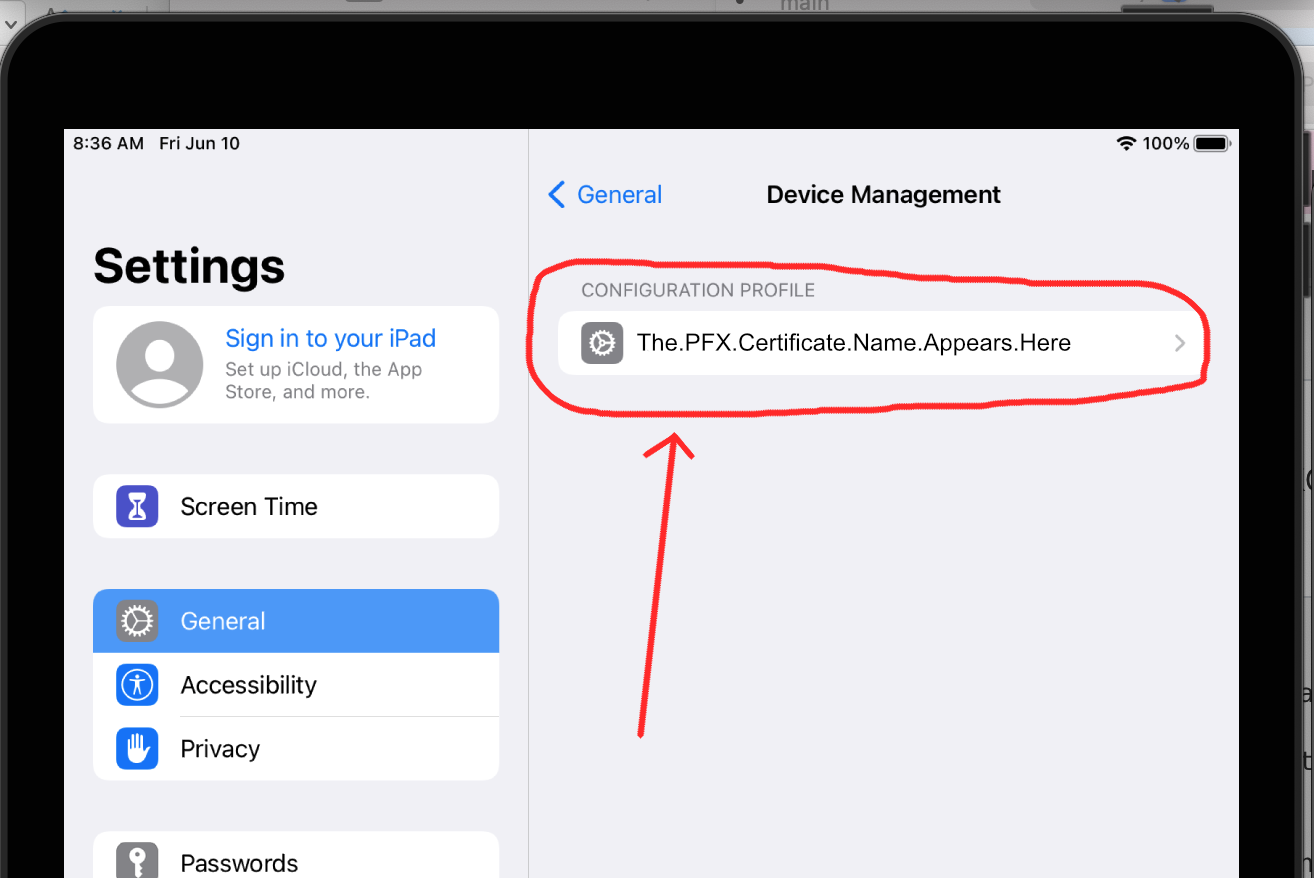This screenshot has height=878, width=1314.
Task: Open the Passwords key icon
Action: click(137, 862)
